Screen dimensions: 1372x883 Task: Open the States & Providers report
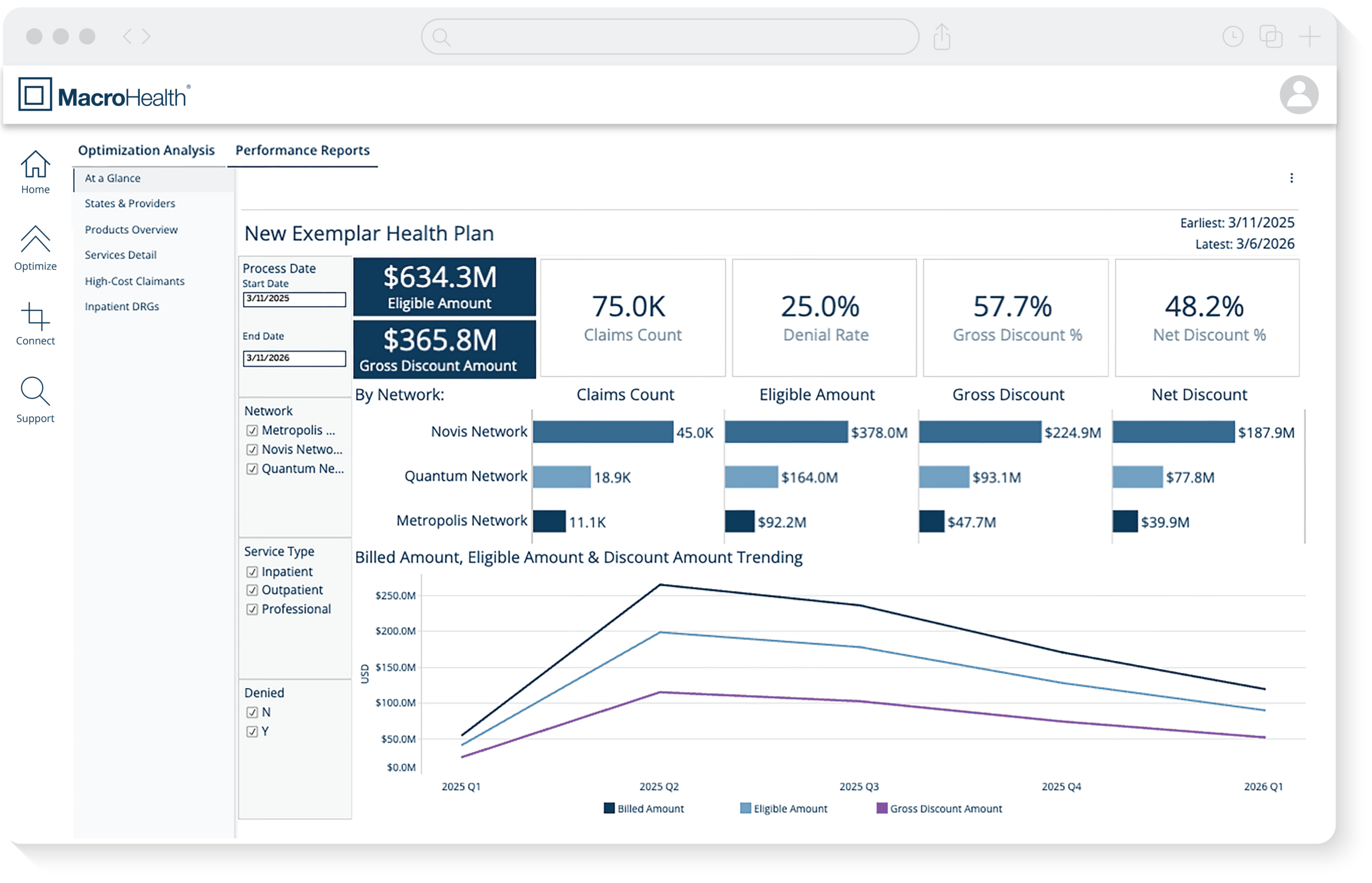(129, 203)
